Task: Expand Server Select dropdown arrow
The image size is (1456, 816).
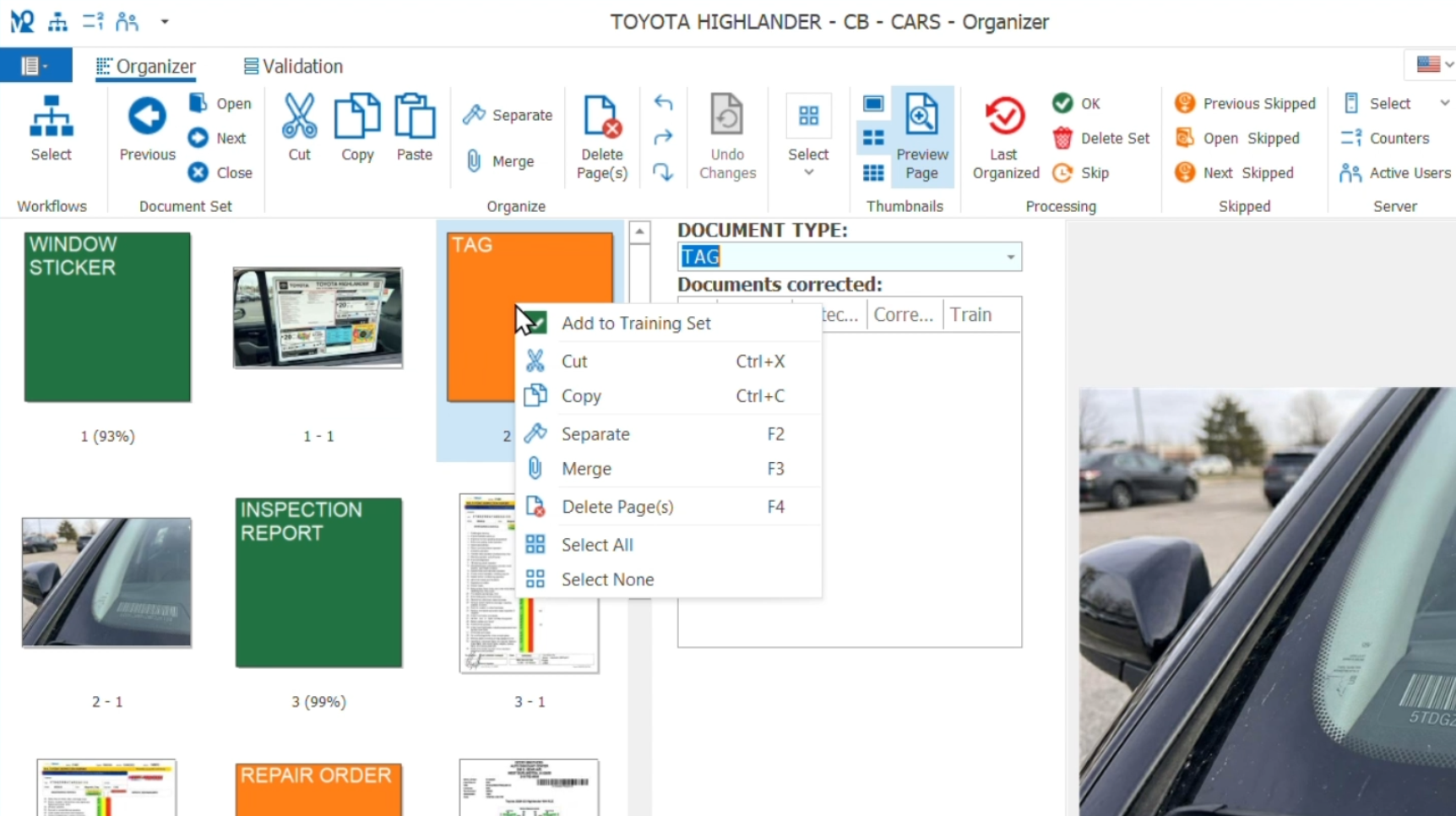Action: point(1444,103)
